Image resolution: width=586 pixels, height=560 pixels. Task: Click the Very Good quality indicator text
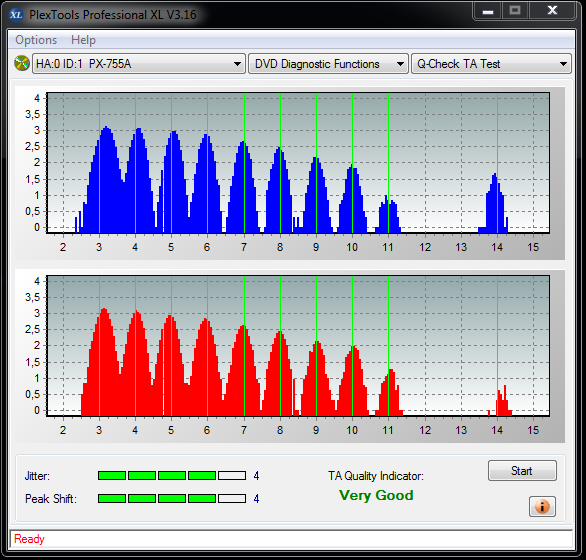coord(376,495)
